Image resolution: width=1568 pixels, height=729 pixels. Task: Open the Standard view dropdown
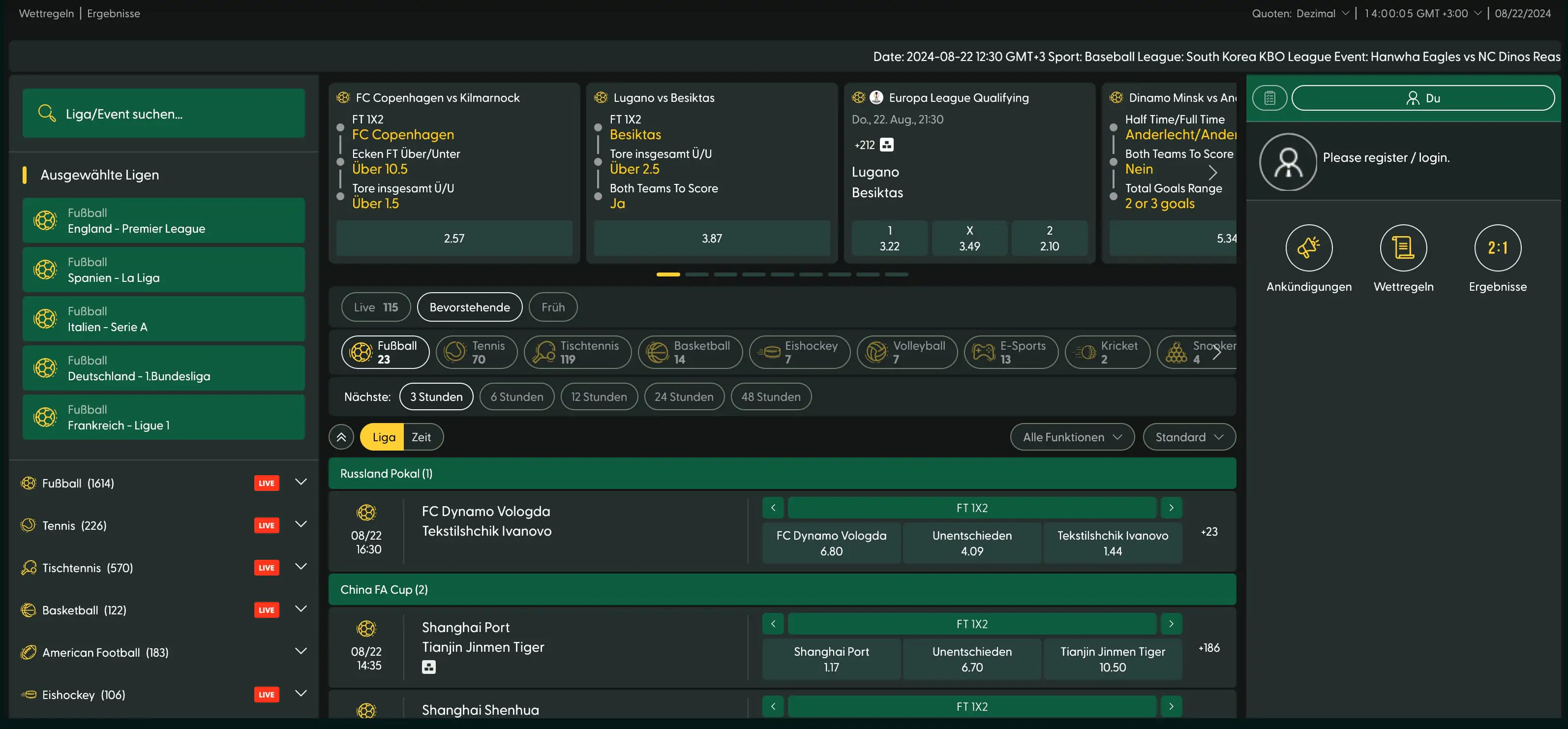click(1188, 437)
